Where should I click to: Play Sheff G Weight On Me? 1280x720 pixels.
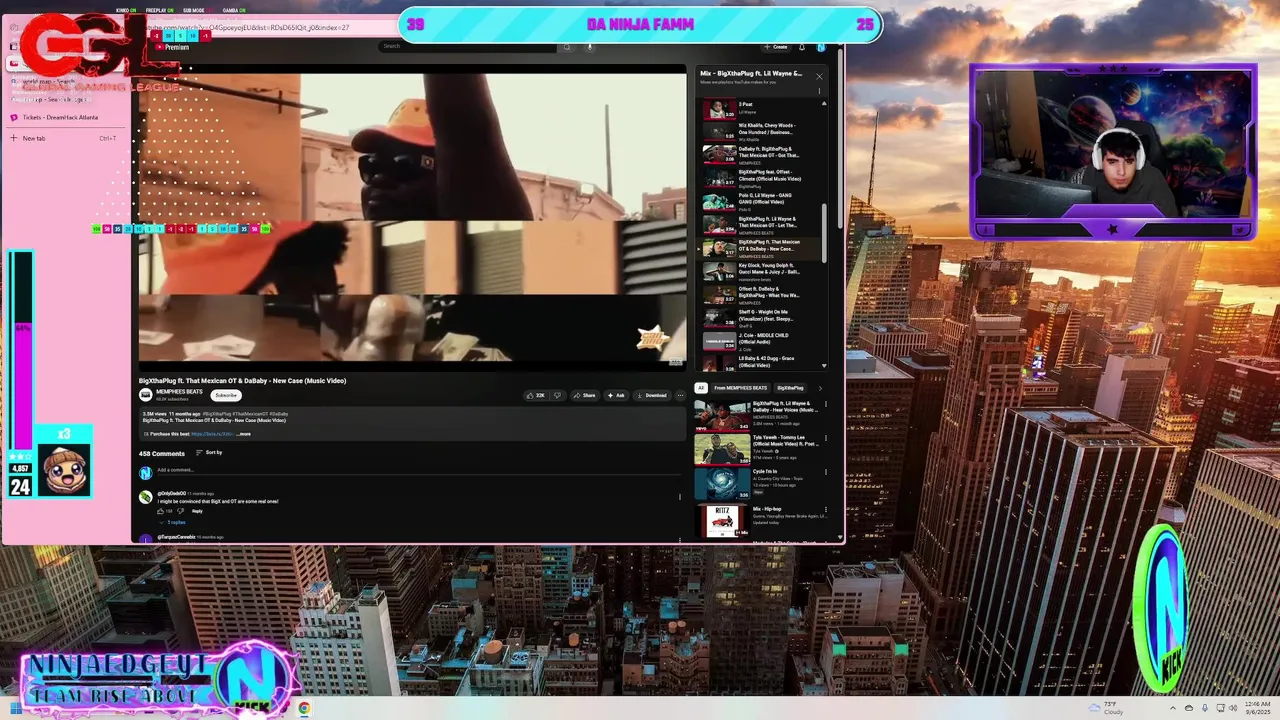click(x=762, y=317)
